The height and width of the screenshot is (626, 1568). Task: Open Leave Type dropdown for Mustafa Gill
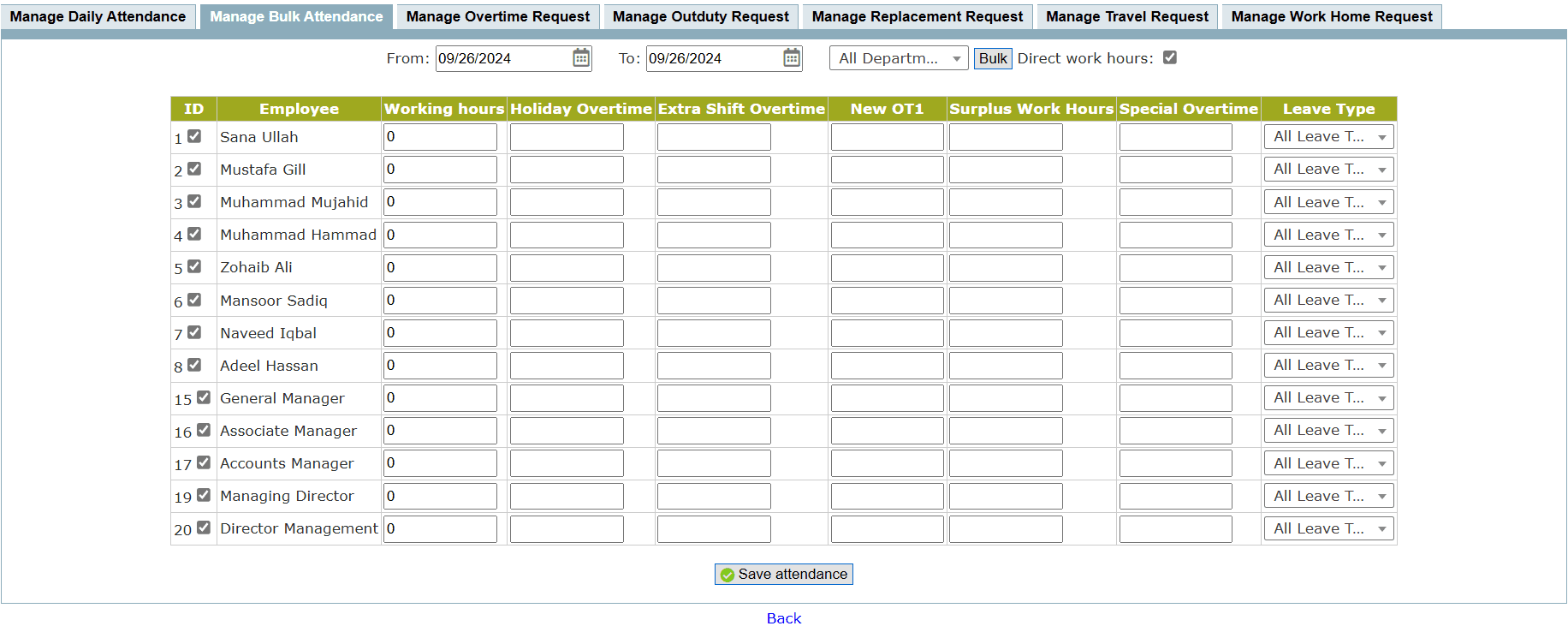(x=1328, y=170)
